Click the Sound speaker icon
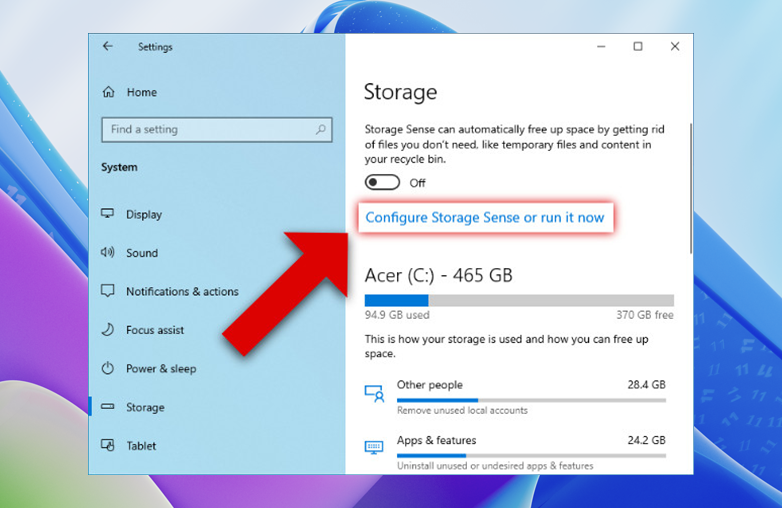 click(107, 252)
